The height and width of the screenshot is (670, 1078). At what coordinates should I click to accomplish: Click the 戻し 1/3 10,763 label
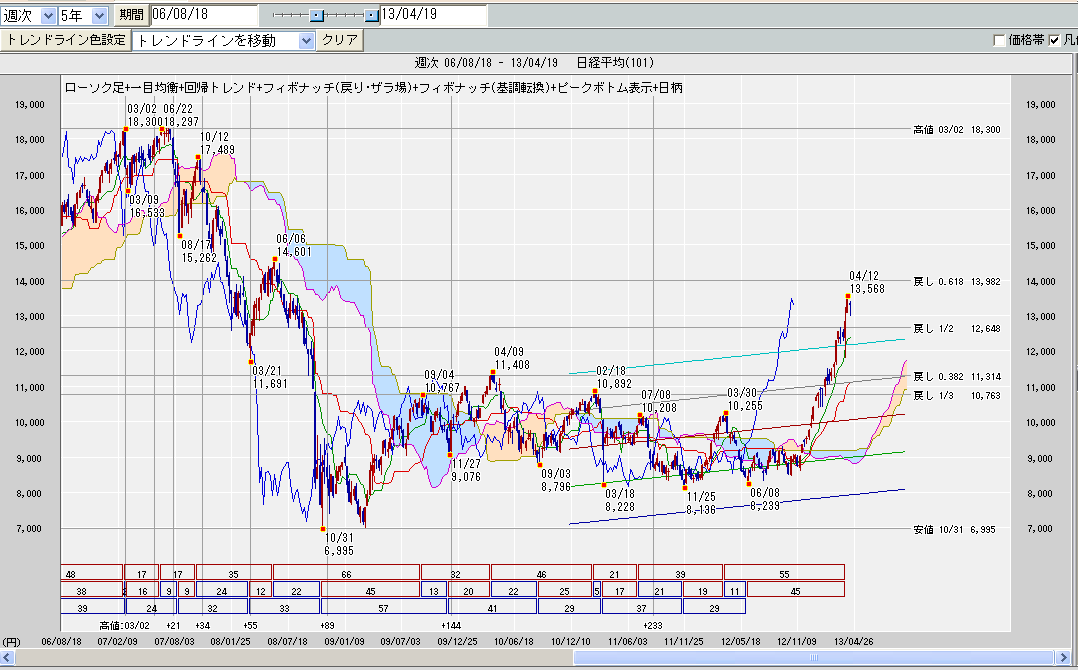[x=956, y=395]
